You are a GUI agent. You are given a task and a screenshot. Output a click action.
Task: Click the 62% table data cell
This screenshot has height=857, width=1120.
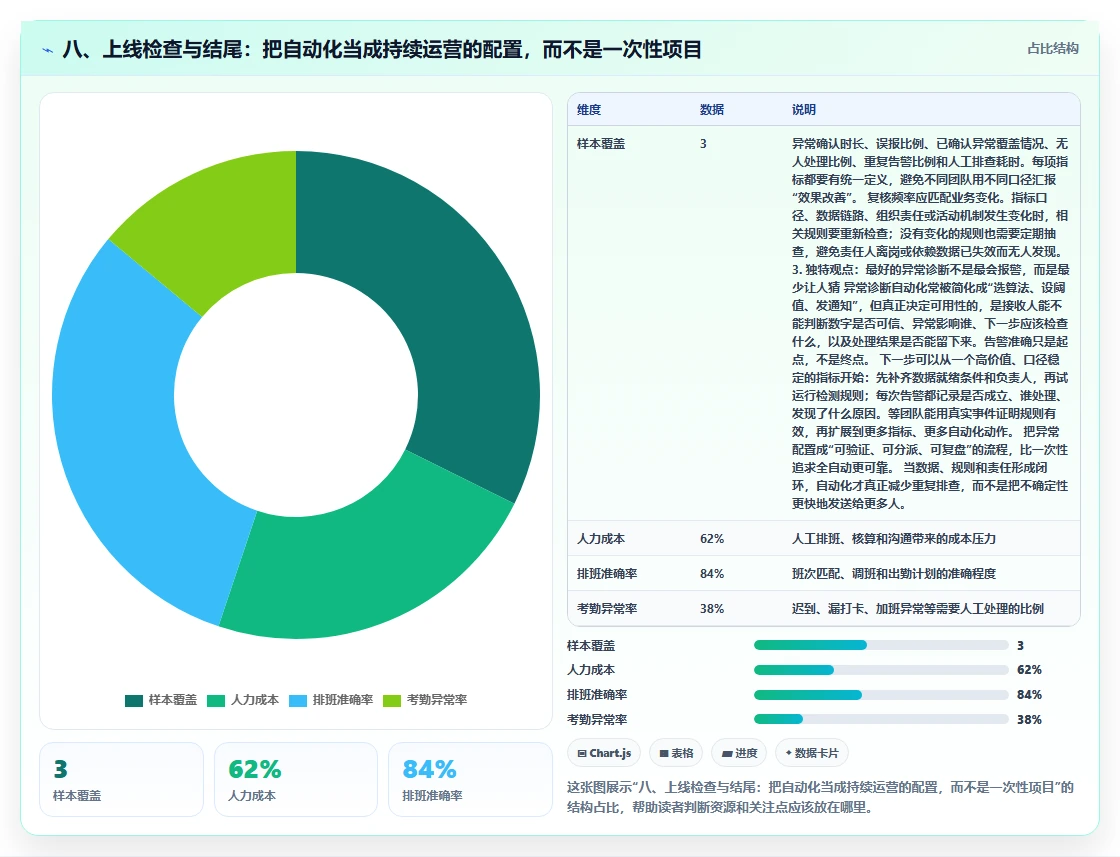coord(711,538)
